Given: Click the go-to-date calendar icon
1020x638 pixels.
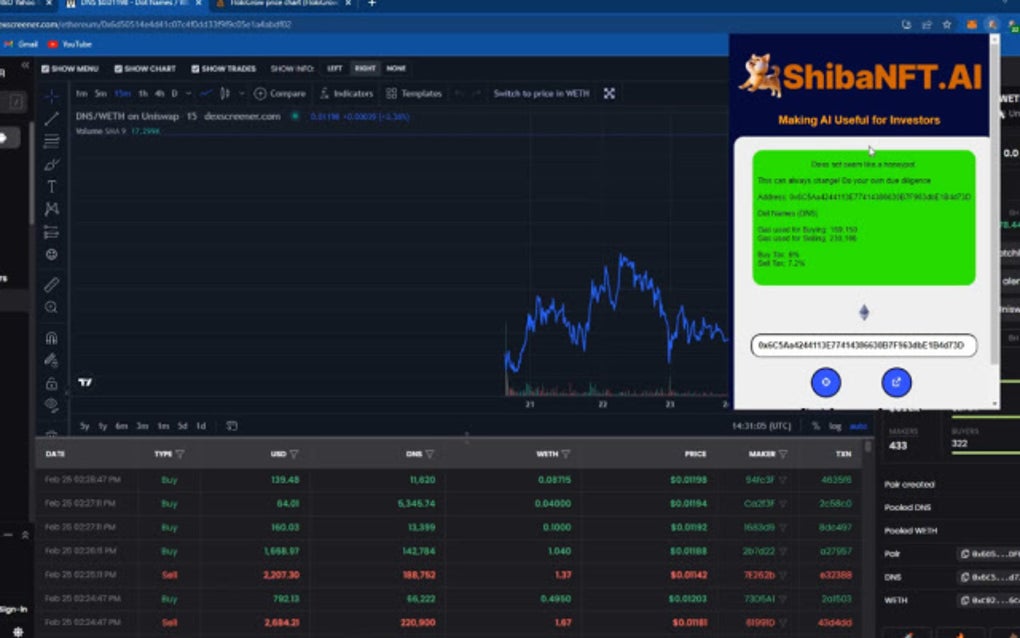Looking at the screenshot, I should coord(232,426).
